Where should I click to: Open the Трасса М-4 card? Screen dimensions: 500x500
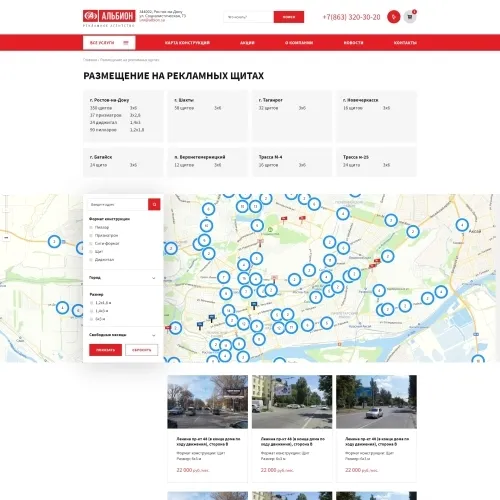coord(292,162)
